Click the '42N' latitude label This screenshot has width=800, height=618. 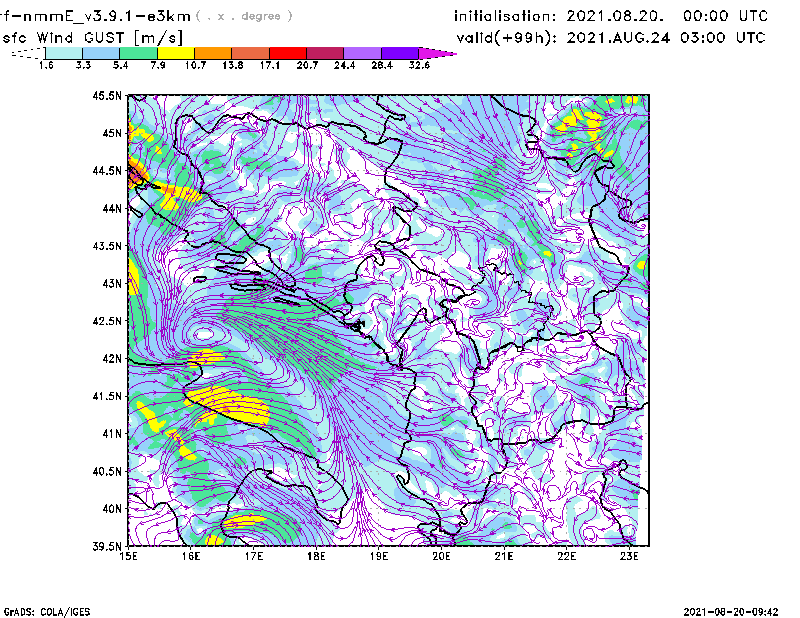tap(112, 359)
